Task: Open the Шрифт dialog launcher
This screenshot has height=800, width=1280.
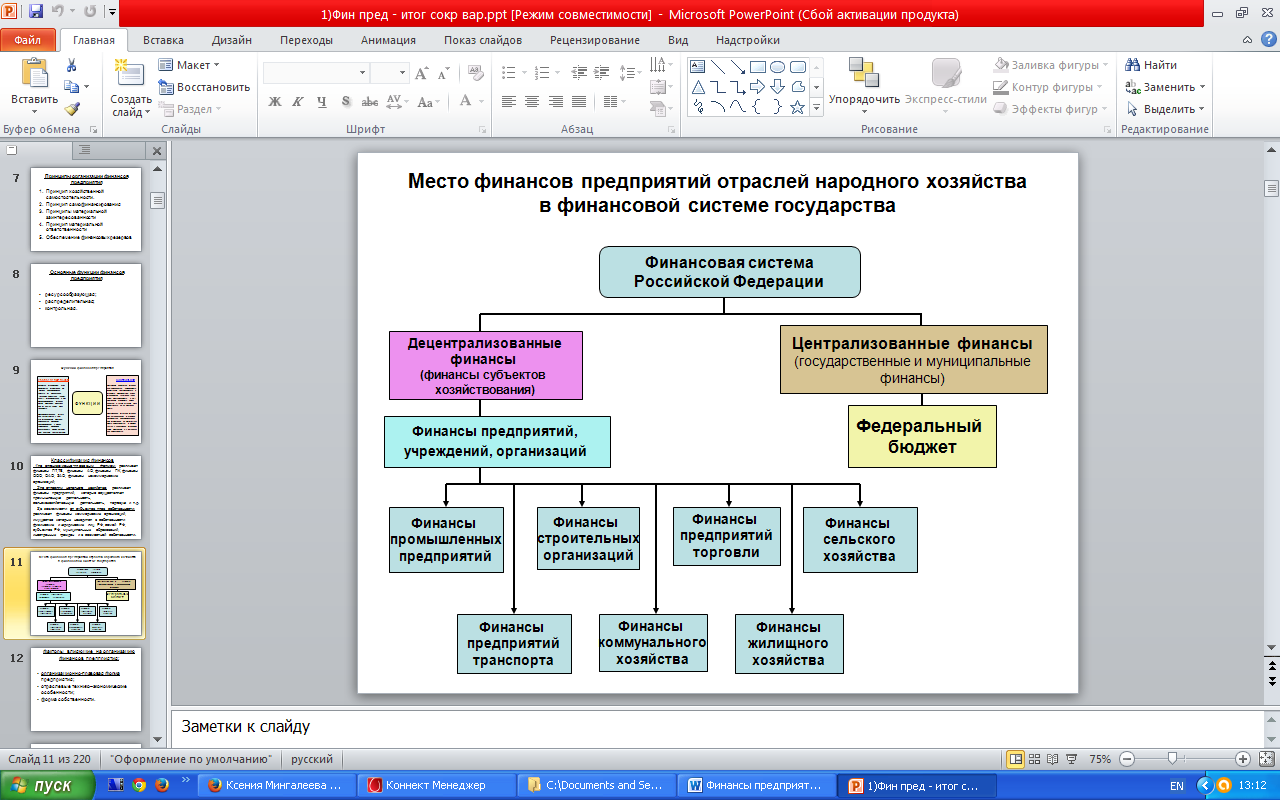Action: coord(482,130)
